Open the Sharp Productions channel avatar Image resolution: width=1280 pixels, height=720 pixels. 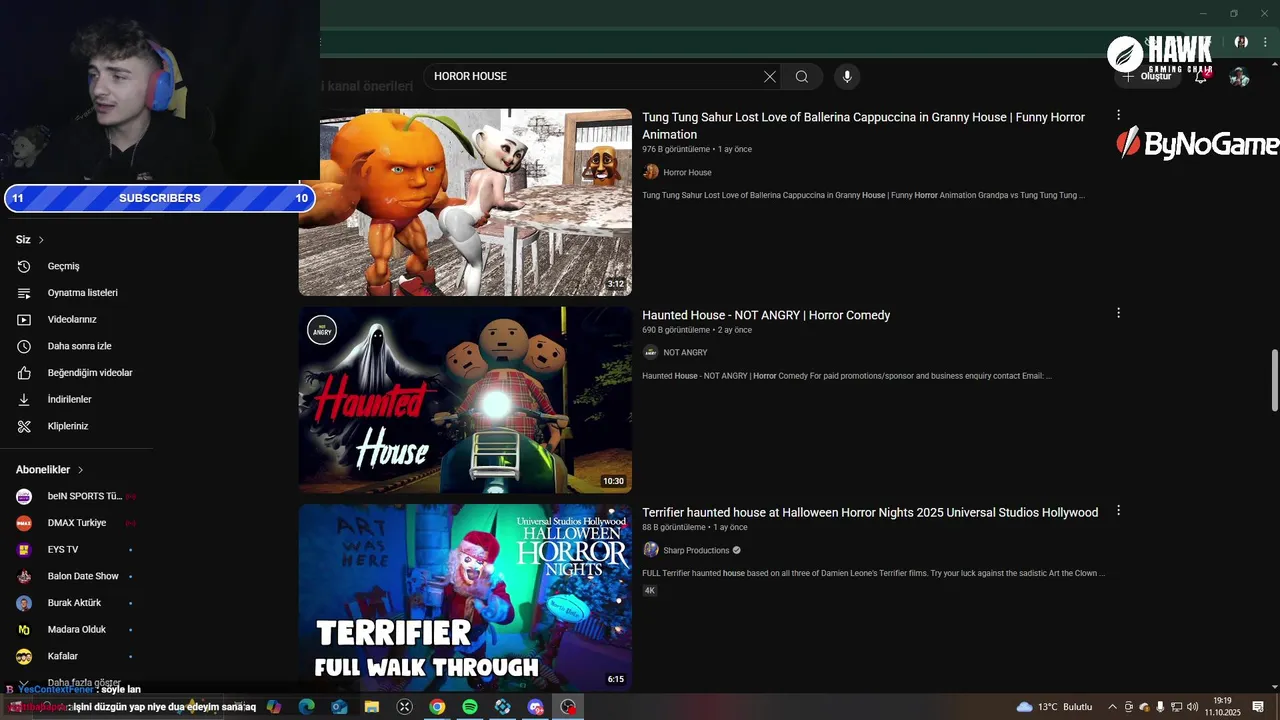point(651,550)
